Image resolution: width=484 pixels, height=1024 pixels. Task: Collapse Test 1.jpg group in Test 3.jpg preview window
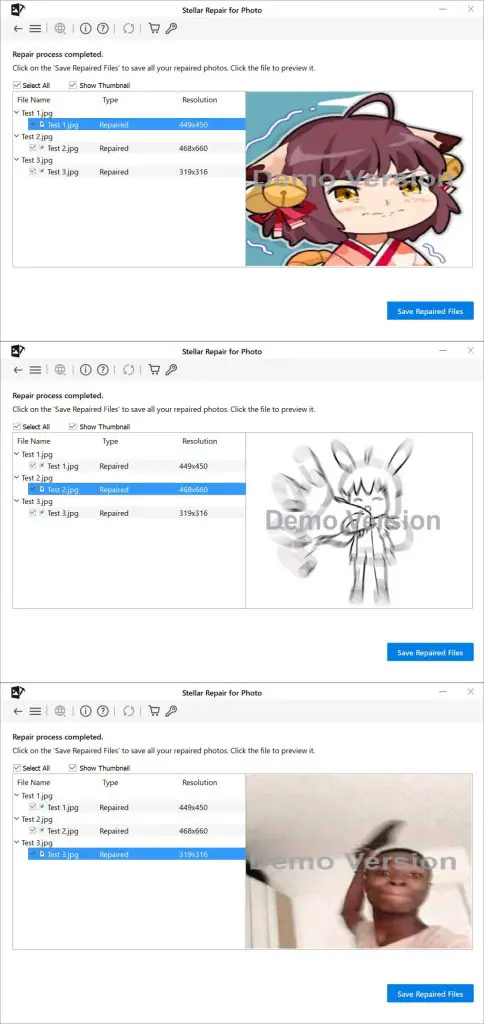[x=17, y=795]
